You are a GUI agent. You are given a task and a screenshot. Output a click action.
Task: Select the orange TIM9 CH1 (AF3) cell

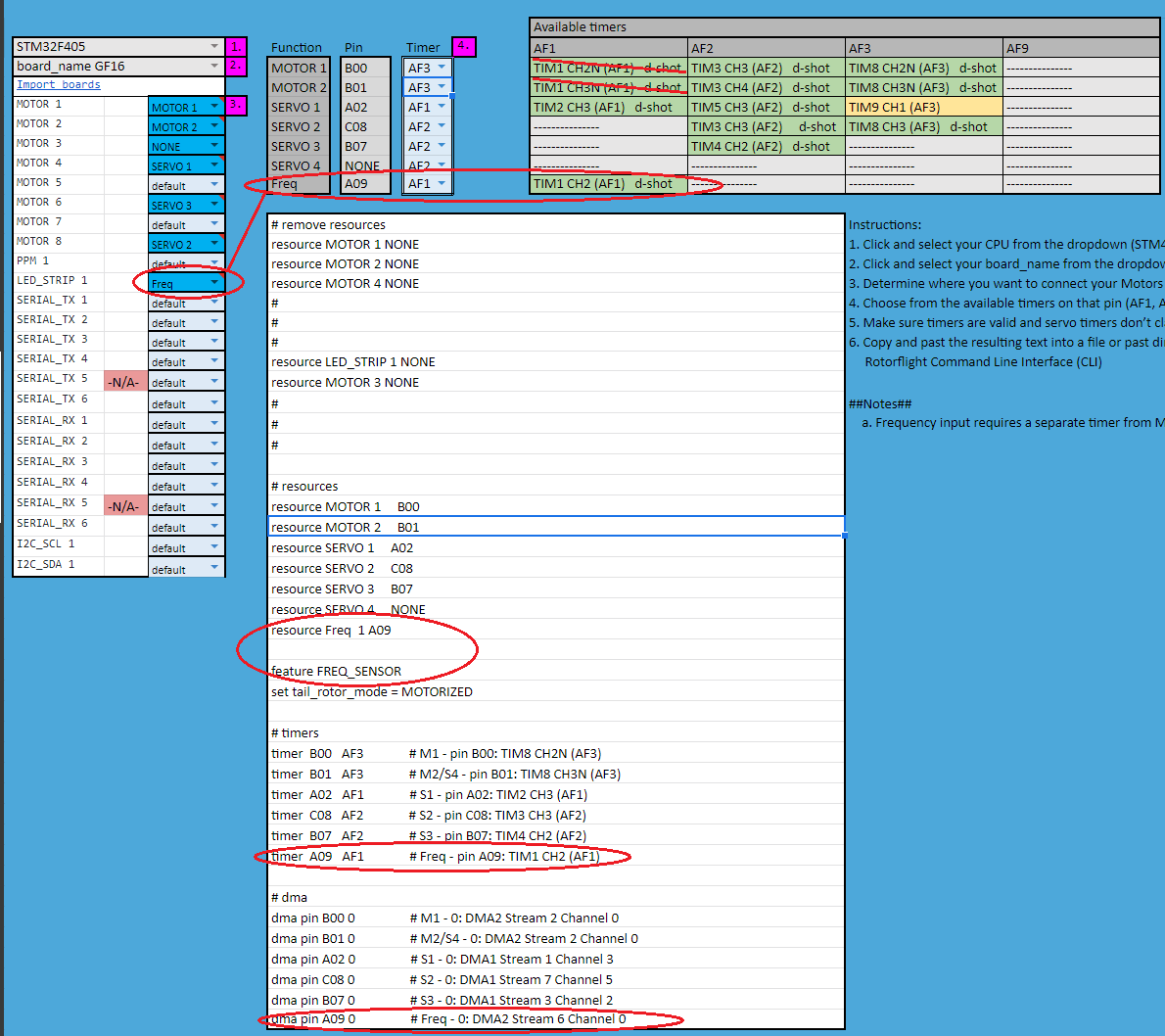tap(924, 108)
